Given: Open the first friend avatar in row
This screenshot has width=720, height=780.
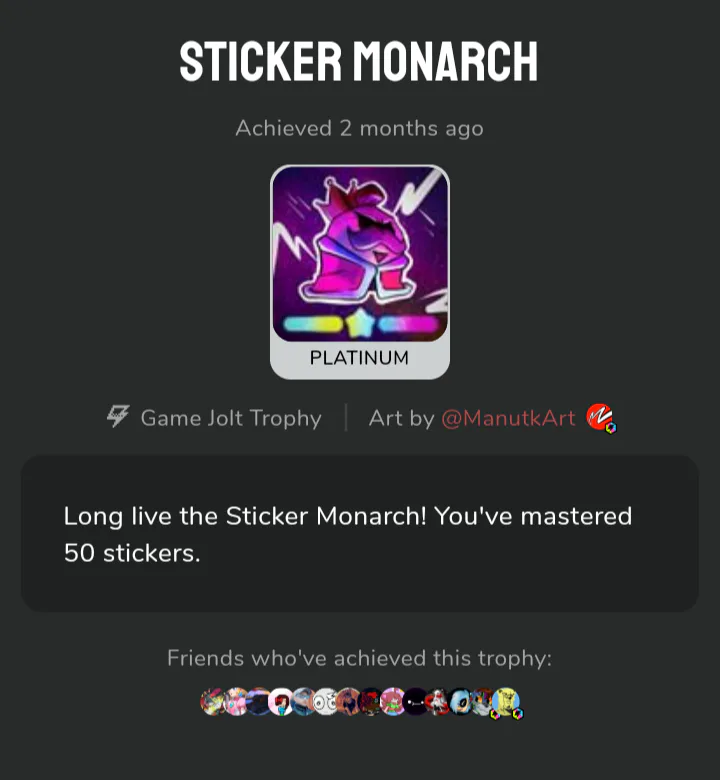Looking at the screenshot, I should [212, 702].
